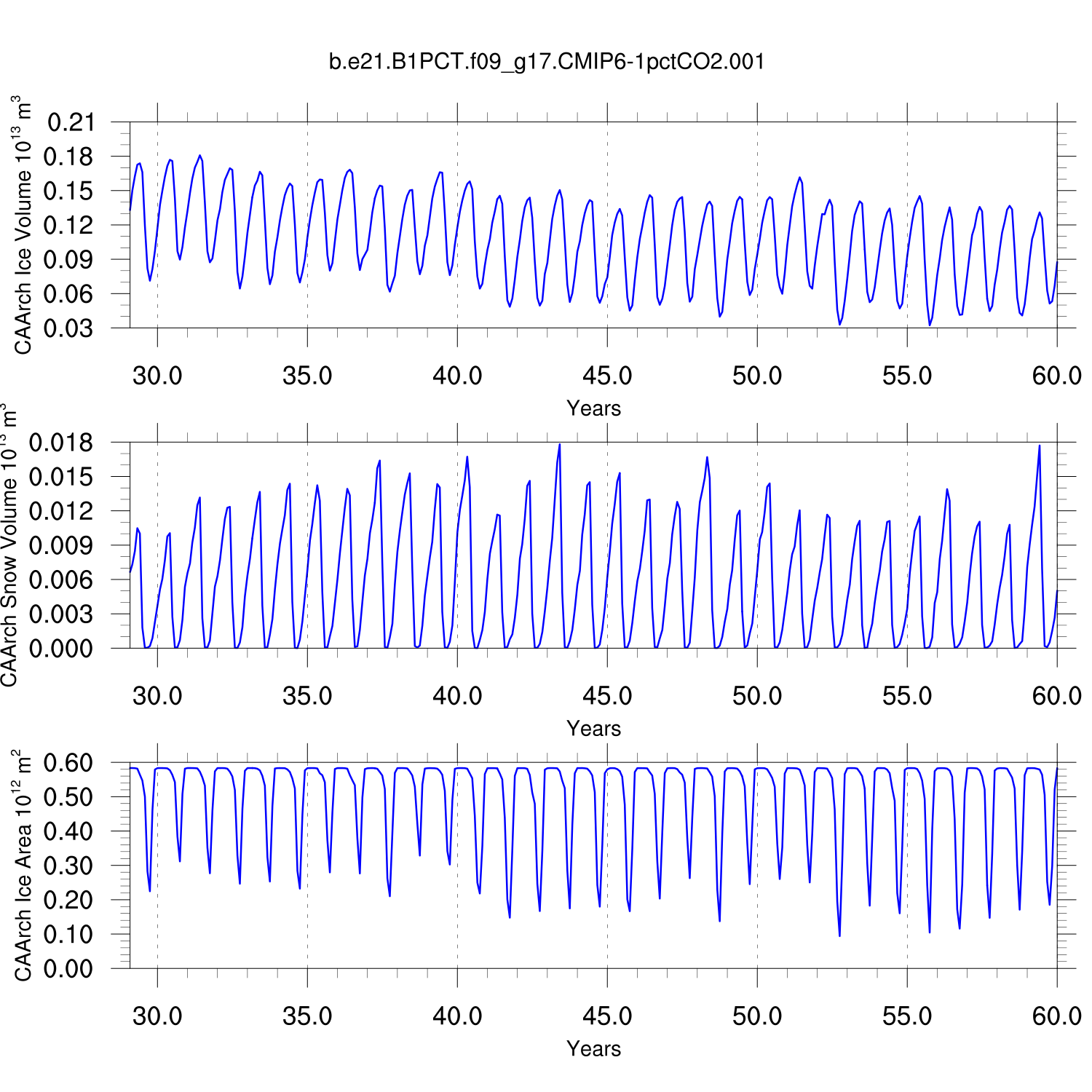
Task: Click the CAArch Ice Volume y-axis label
Action: click(x=23, y=225)
